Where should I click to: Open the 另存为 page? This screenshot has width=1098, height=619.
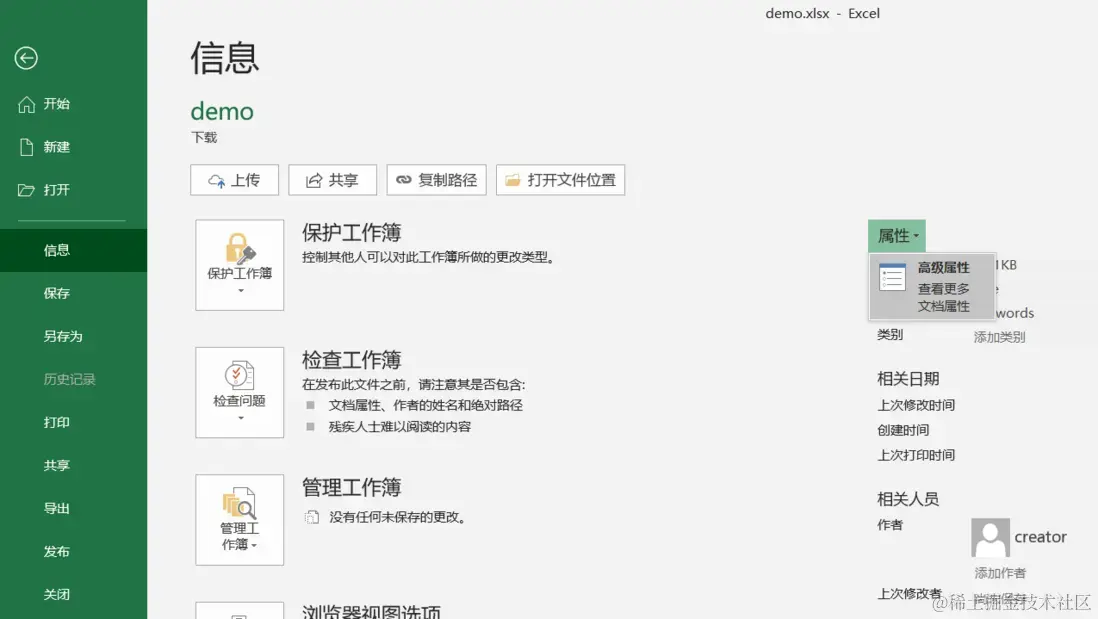(74, 336)
